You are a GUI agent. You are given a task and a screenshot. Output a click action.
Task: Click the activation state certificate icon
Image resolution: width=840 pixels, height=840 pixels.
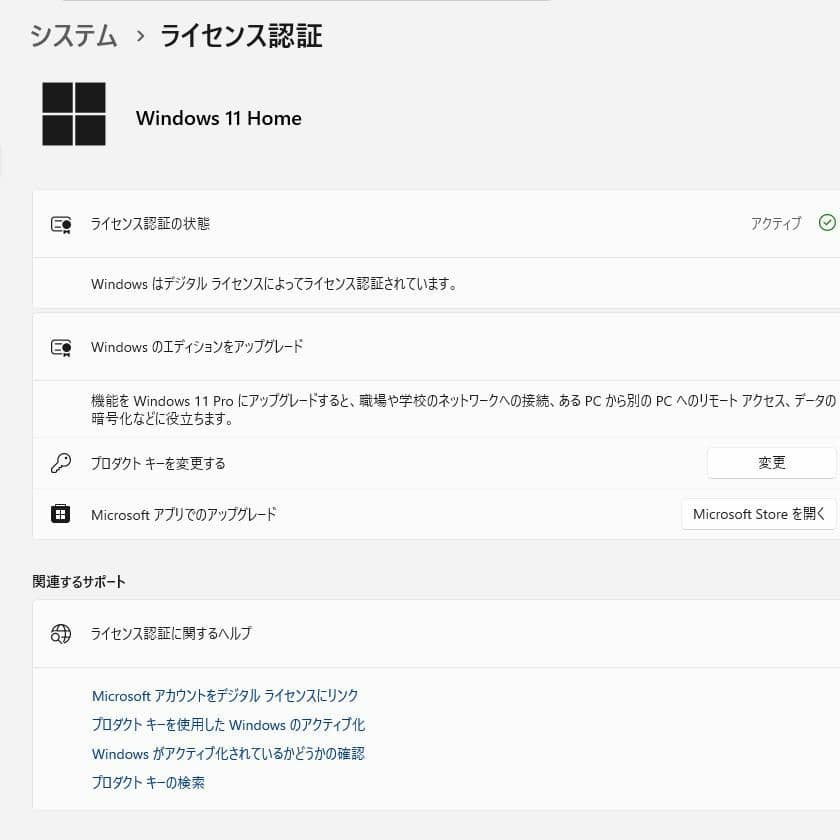61,224
